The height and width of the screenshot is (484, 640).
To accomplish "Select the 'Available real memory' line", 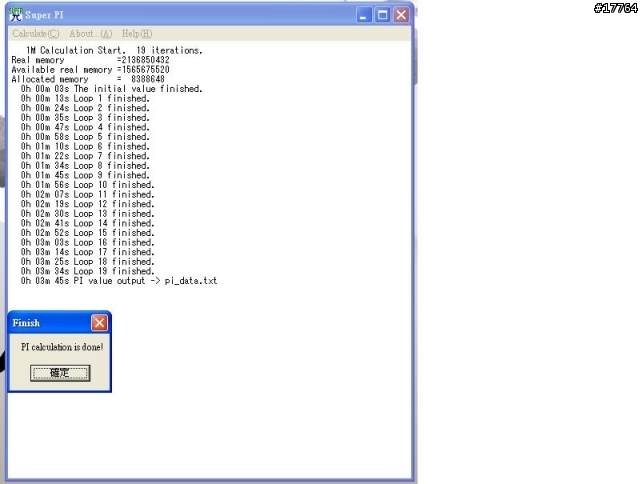I will 90,70.
